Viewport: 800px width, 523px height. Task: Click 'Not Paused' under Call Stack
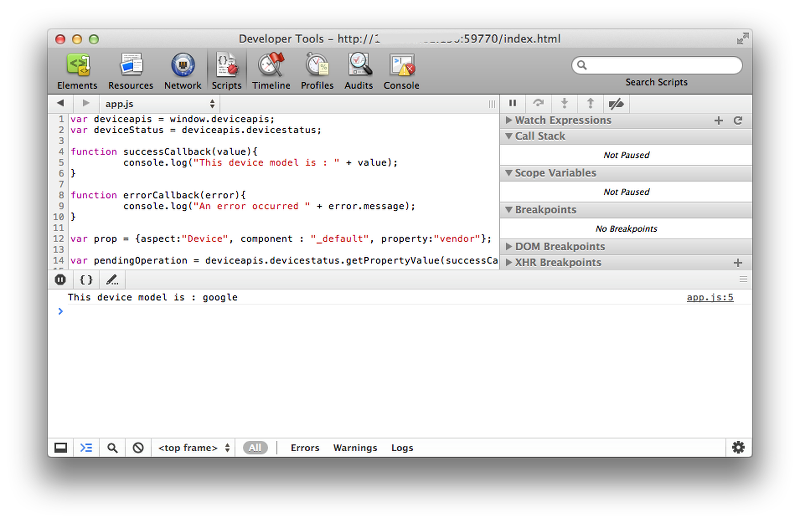tap(627, 155)
